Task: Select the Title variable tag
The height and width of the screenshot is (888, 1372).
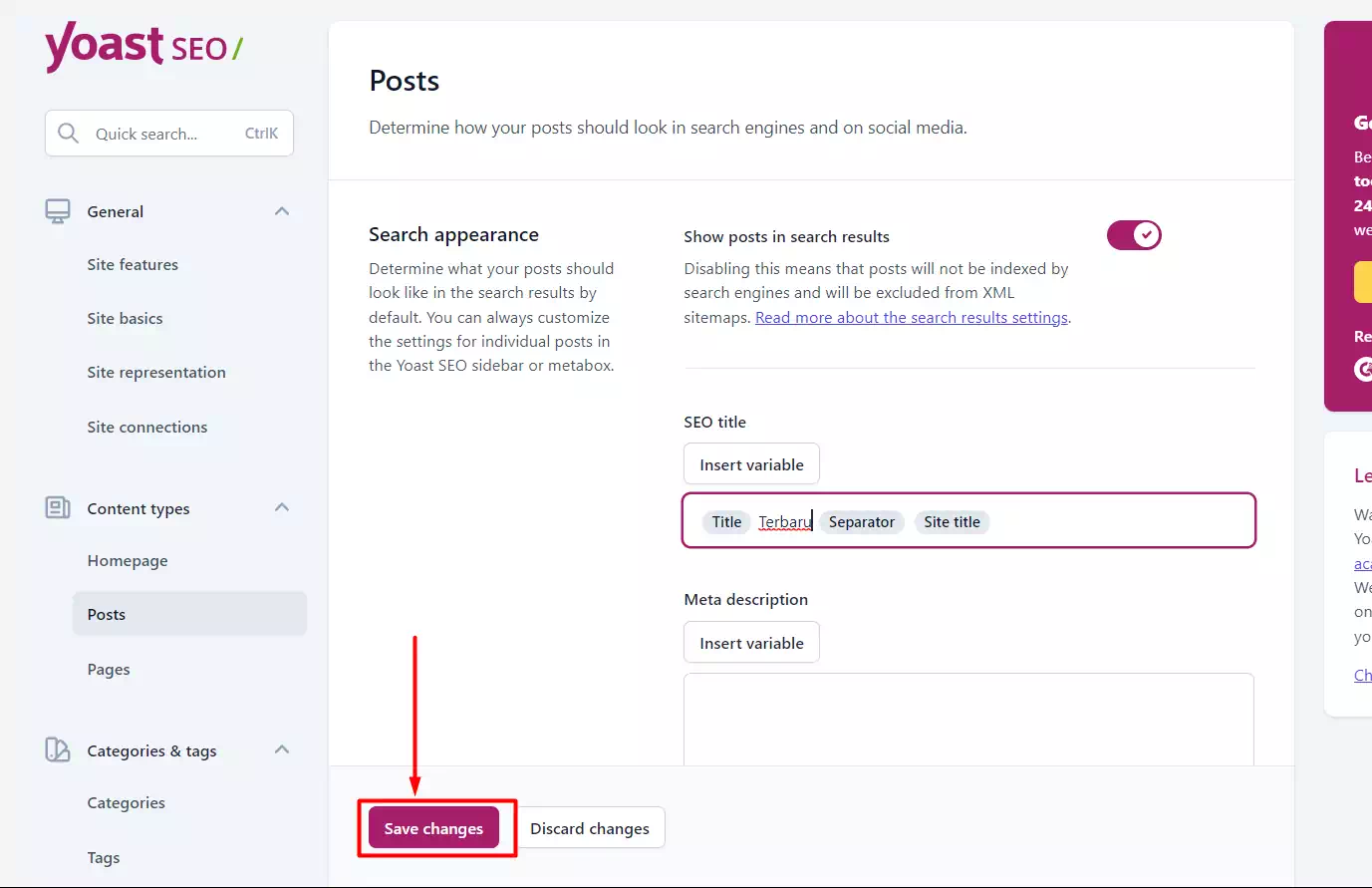Action: [x=726, y=521]
